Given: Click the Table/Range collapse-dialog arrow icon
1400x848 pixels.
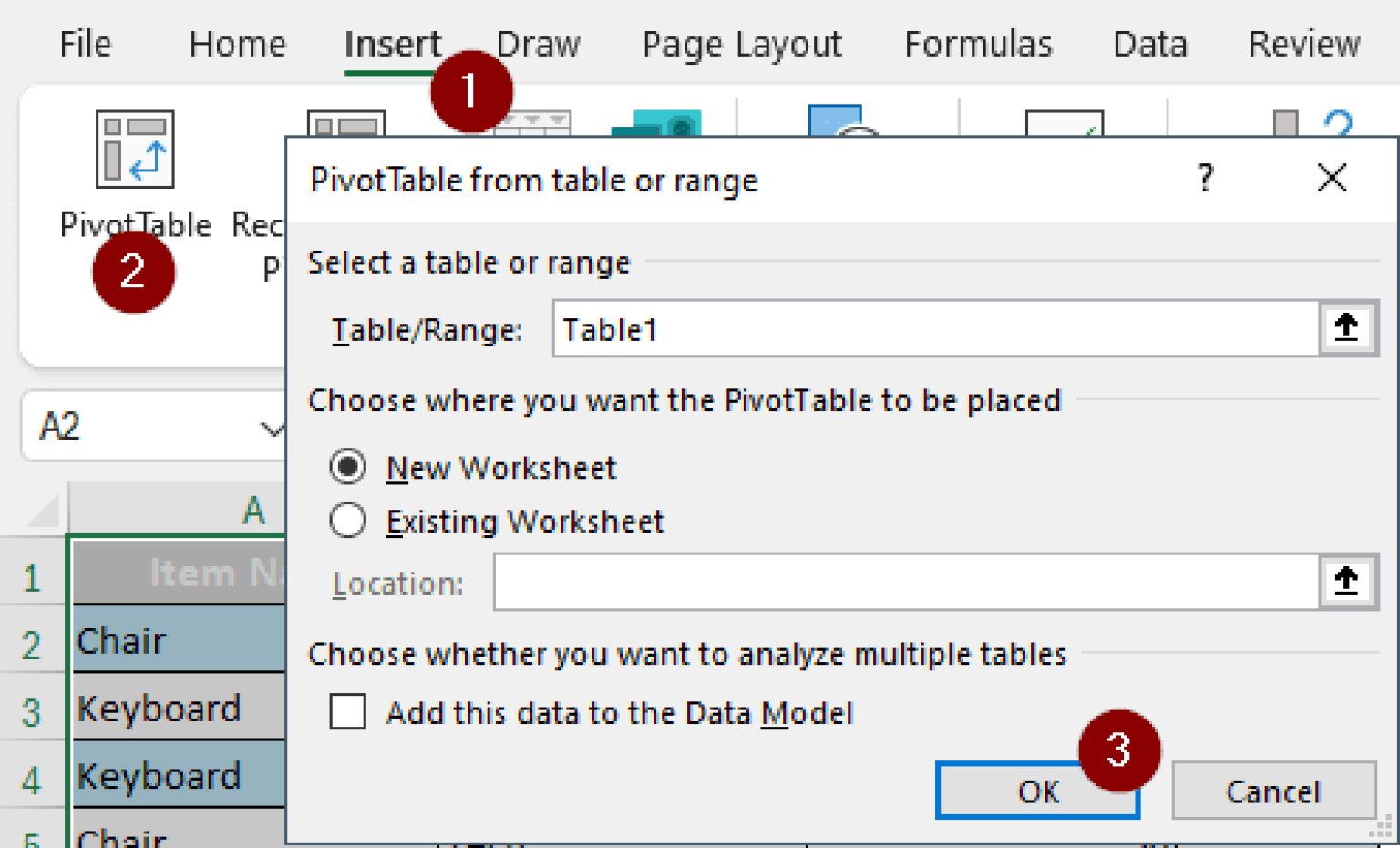Looking at the screenshot, I should click(1347, 329).
